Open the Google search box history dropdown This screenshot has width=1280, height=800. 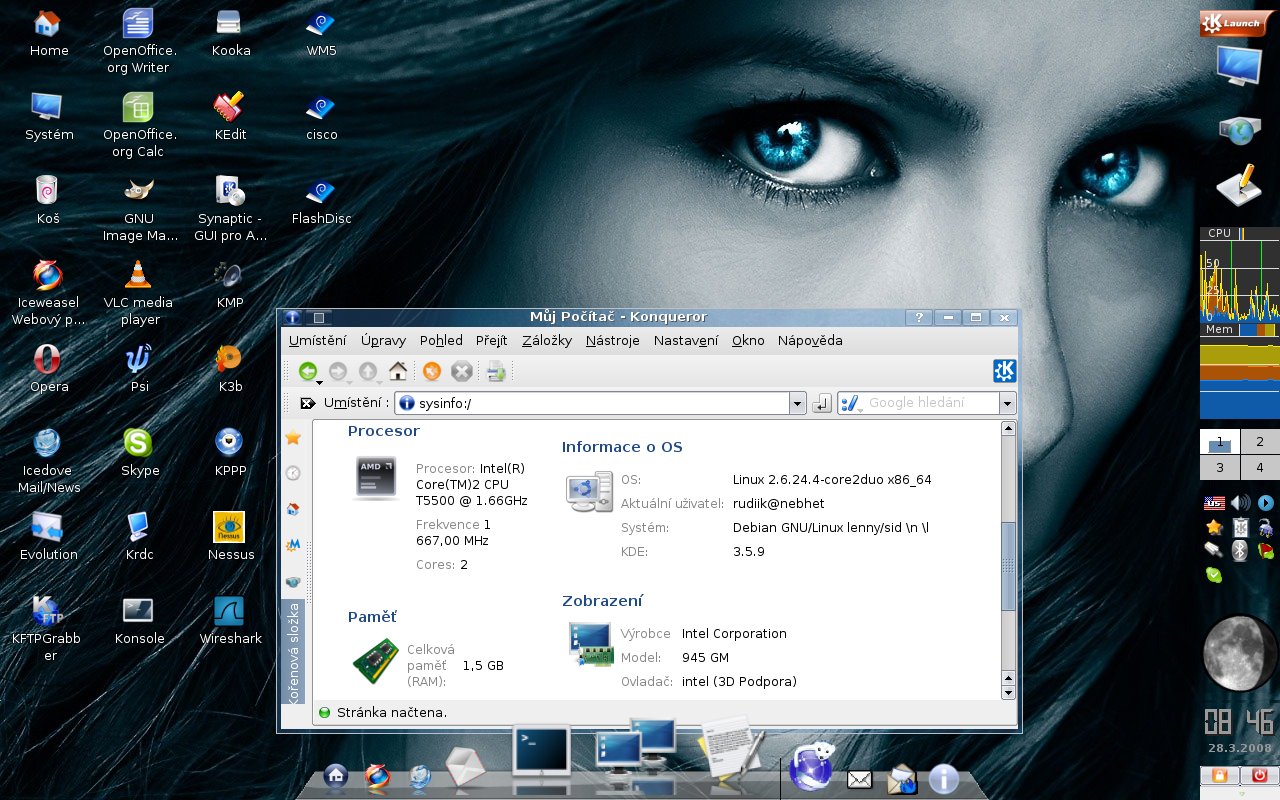pyautogui.click(x=1007, y=403)
